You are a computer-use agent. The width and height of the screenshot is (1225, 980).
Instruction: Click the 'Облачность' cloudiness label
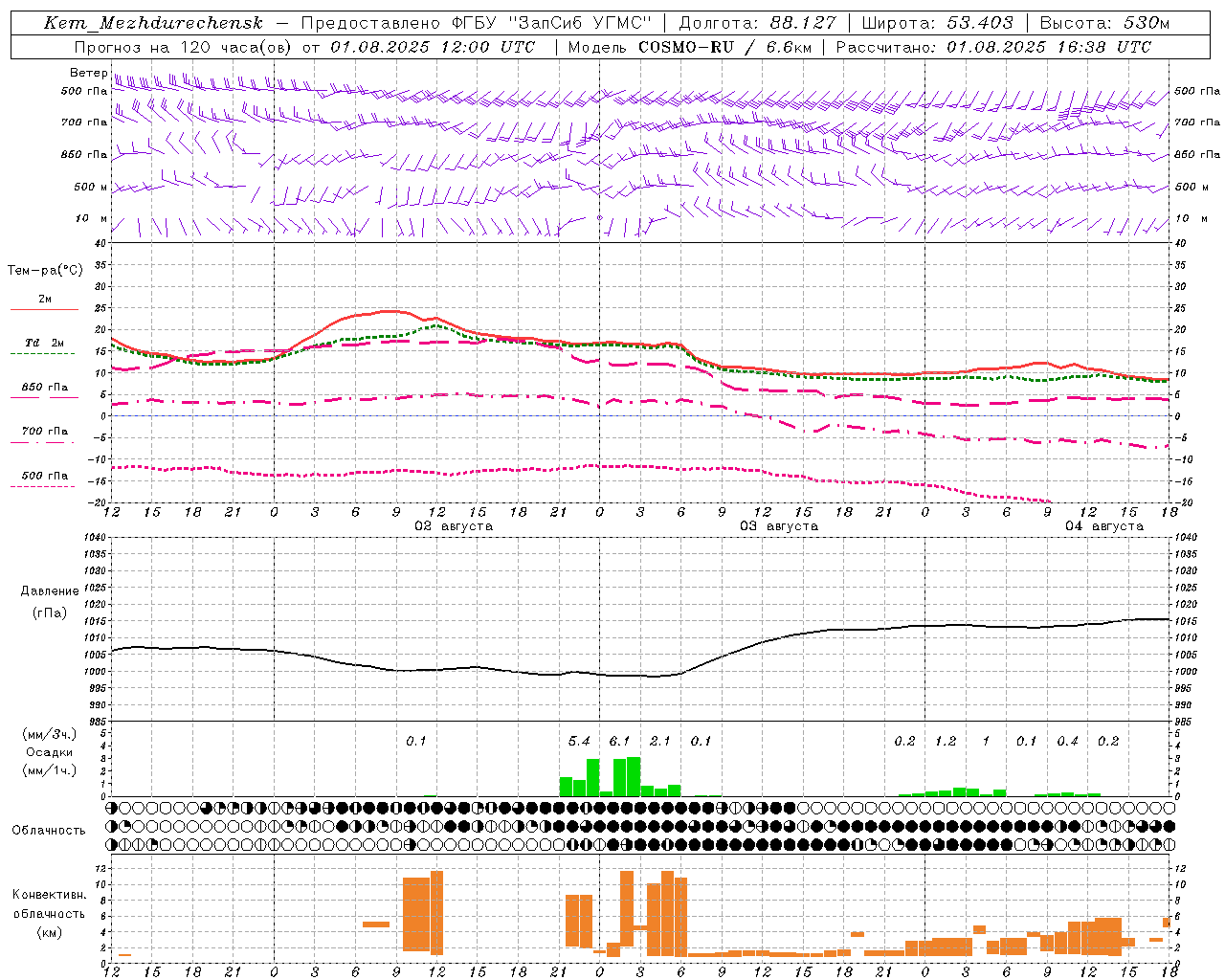[49, 831]
